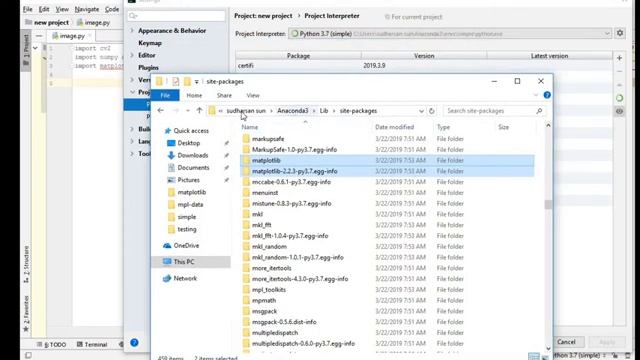This screenshot has height=360, width=640.
Task: Click the up-one-level arrow in Explorer
Action: (x=199, y=111)
